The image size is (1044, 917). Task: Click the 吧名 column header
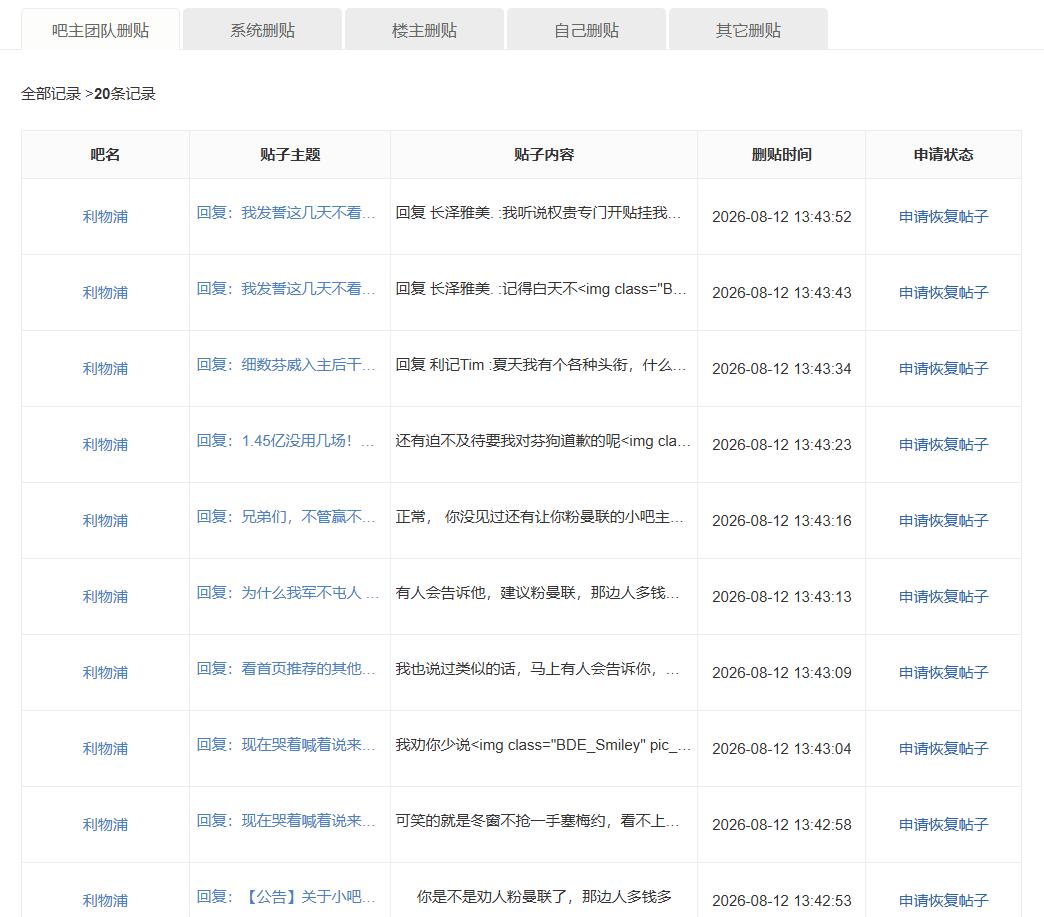coord(105,154)
